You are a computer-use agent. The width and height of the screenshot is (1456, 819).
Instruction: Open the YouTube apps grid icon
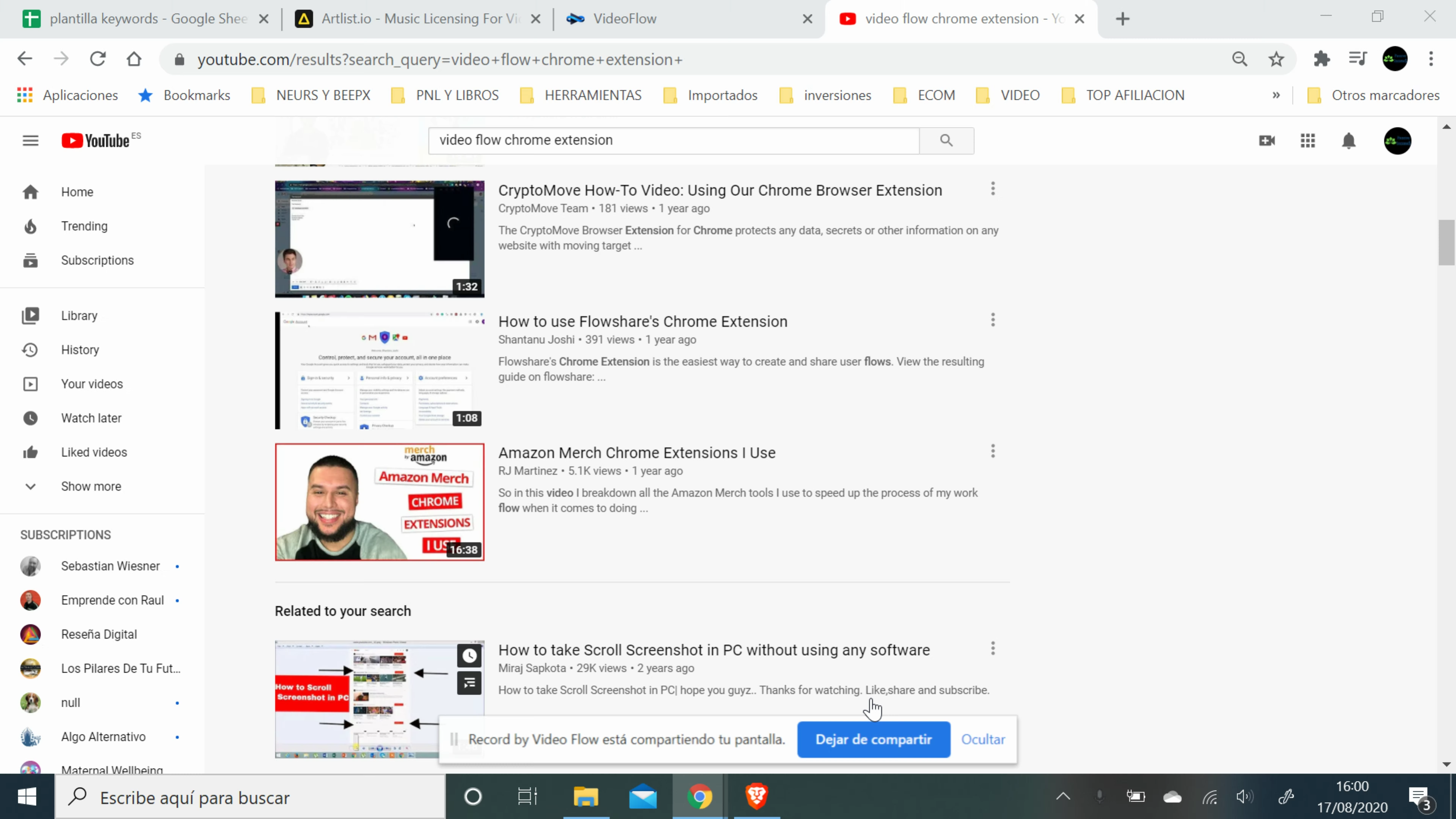1308,141
